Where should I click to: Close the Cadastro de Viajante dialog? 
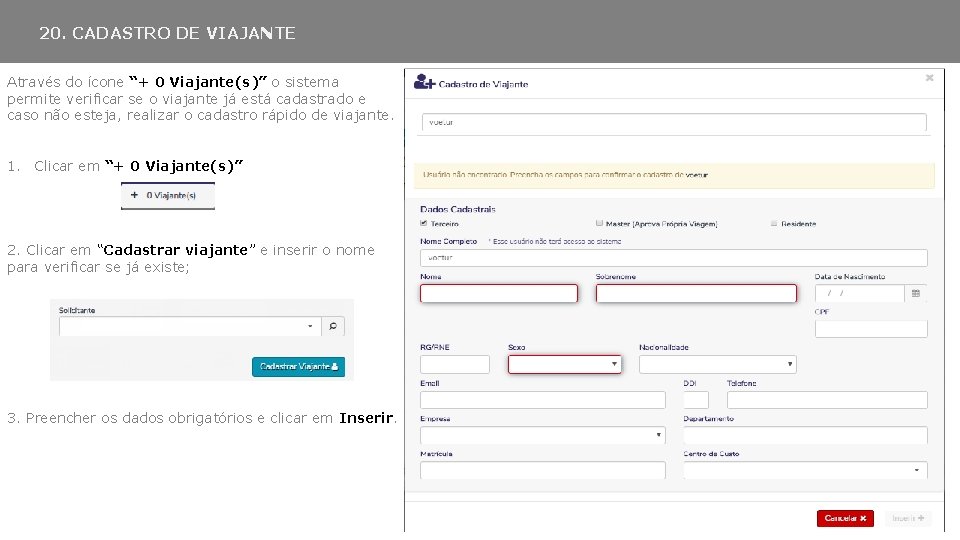tap(929, 78)
